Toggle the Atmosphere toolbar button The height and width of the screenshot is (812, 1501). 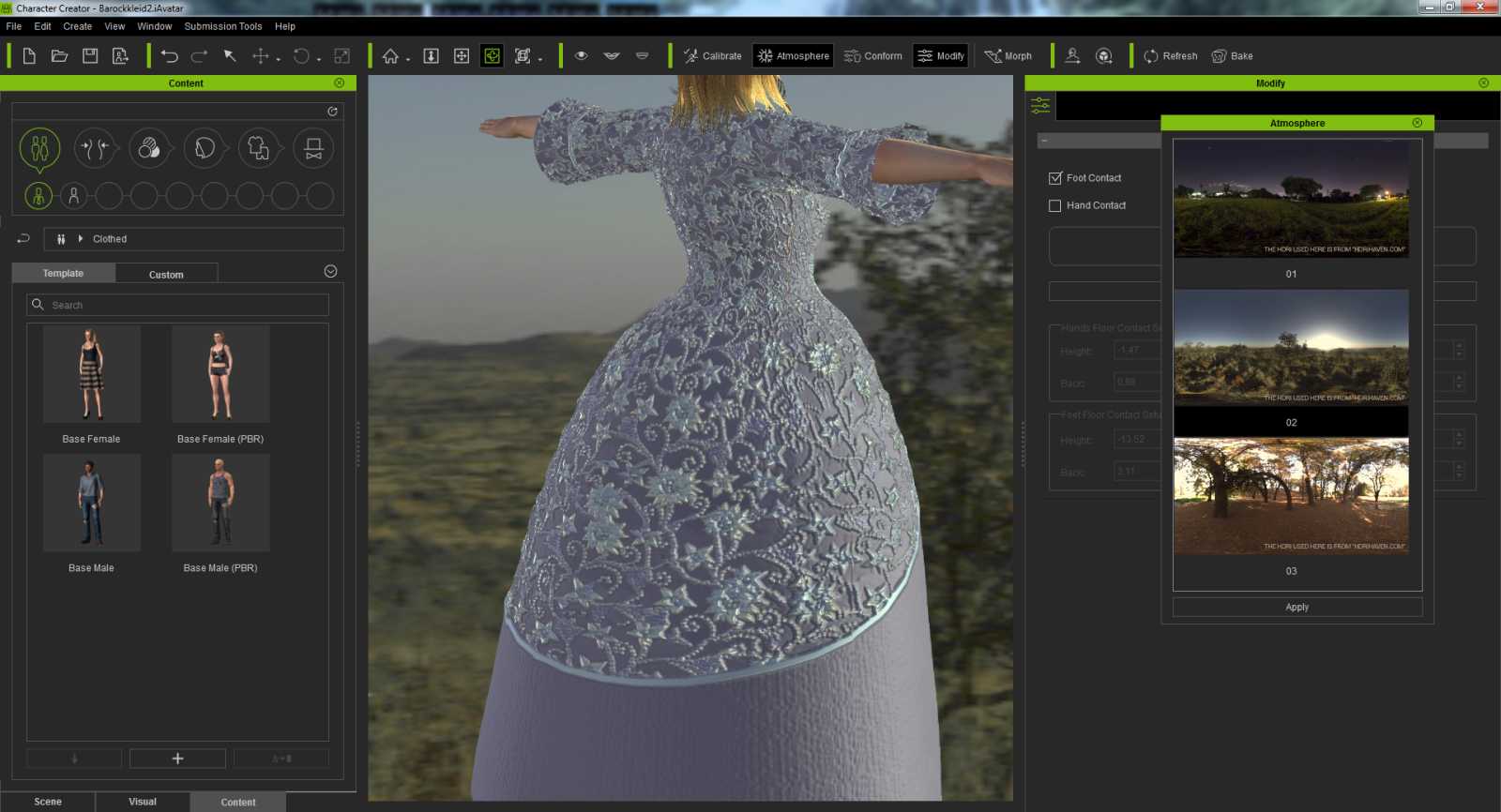(x=793, y=56)
